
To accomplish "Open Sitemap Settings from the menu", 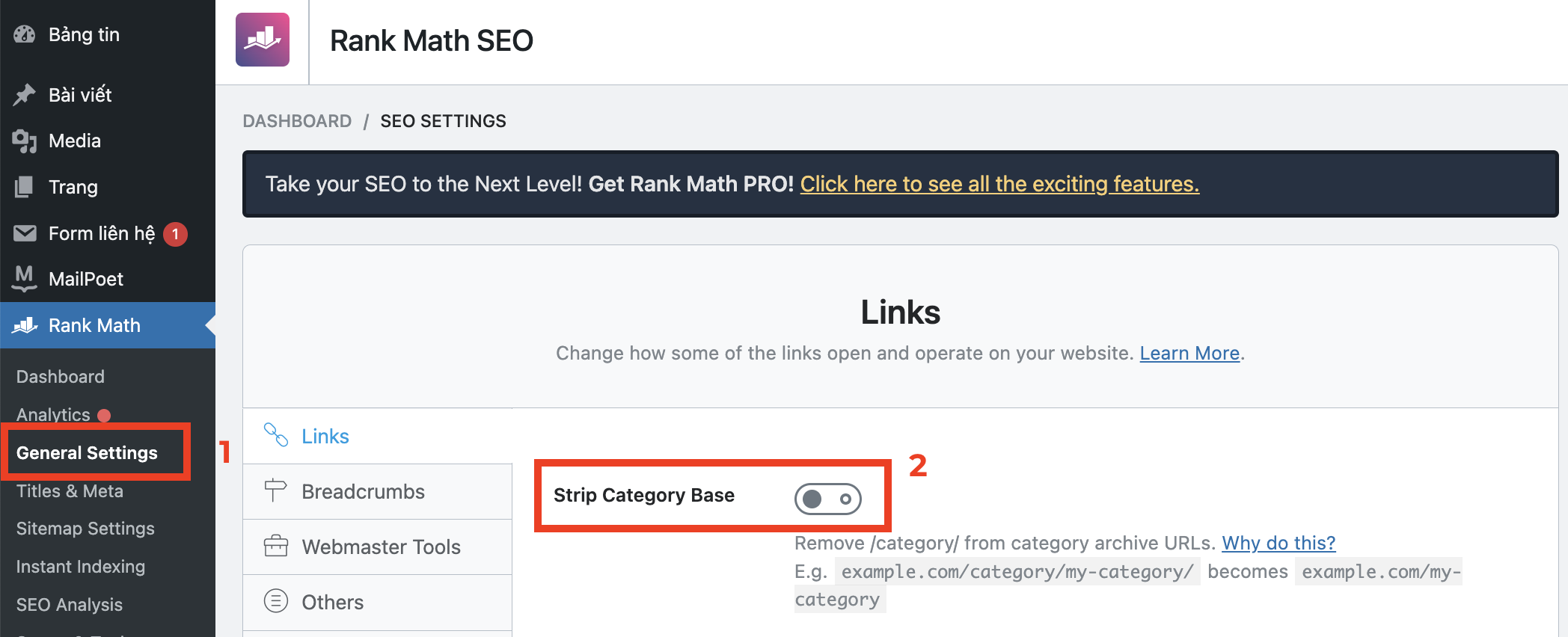I will (x=85, y=528).
